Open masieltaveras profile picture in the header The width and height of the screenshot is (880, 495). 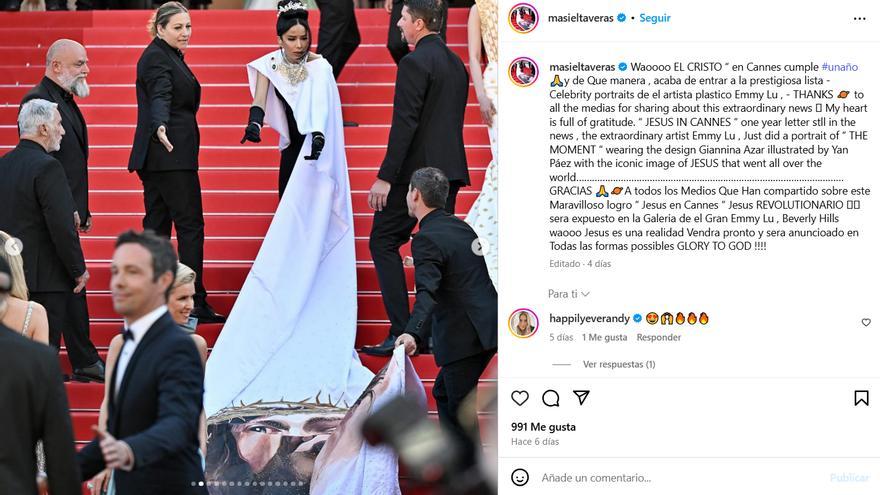(523, 18)
